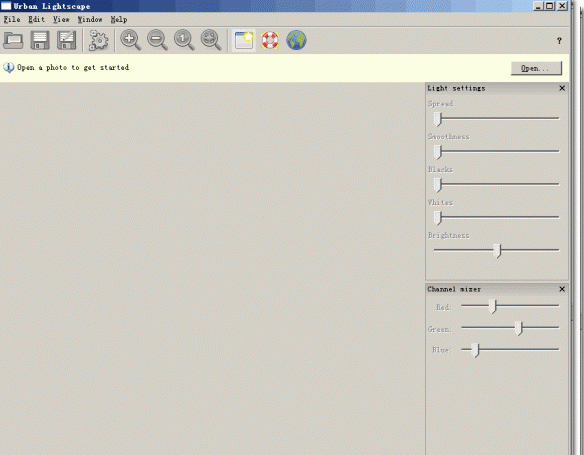The height and width of the screenshot is (455, 584).
Task: Click the Save As disk icon
Action: (x=67, y=40)
